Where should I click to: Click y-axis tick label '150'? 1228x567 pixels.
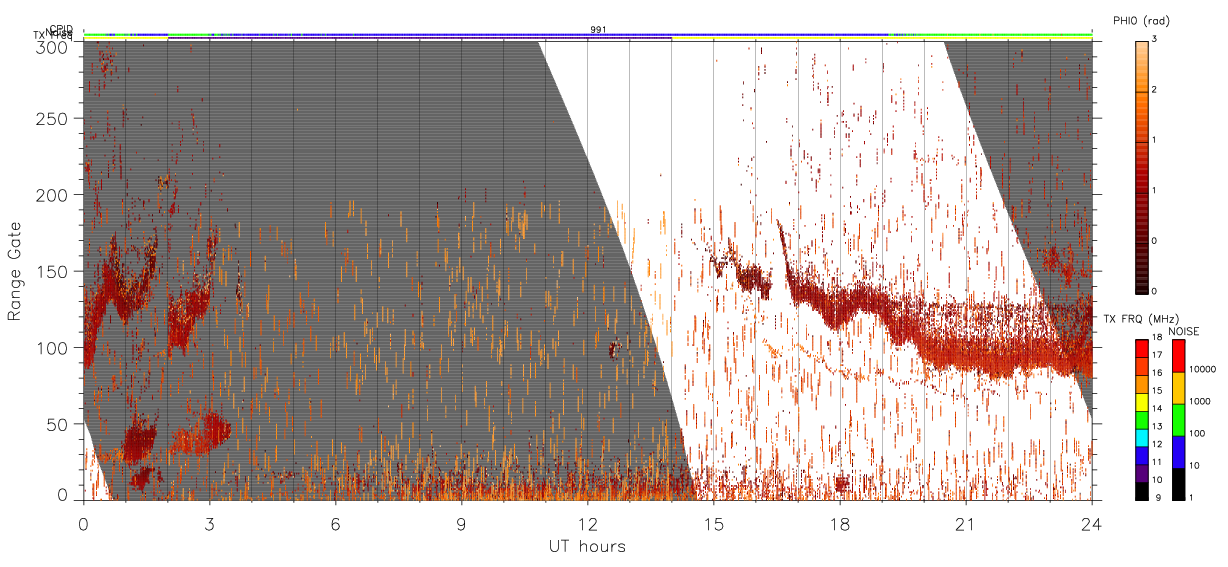pyautogui.click(x=54, y=271)
